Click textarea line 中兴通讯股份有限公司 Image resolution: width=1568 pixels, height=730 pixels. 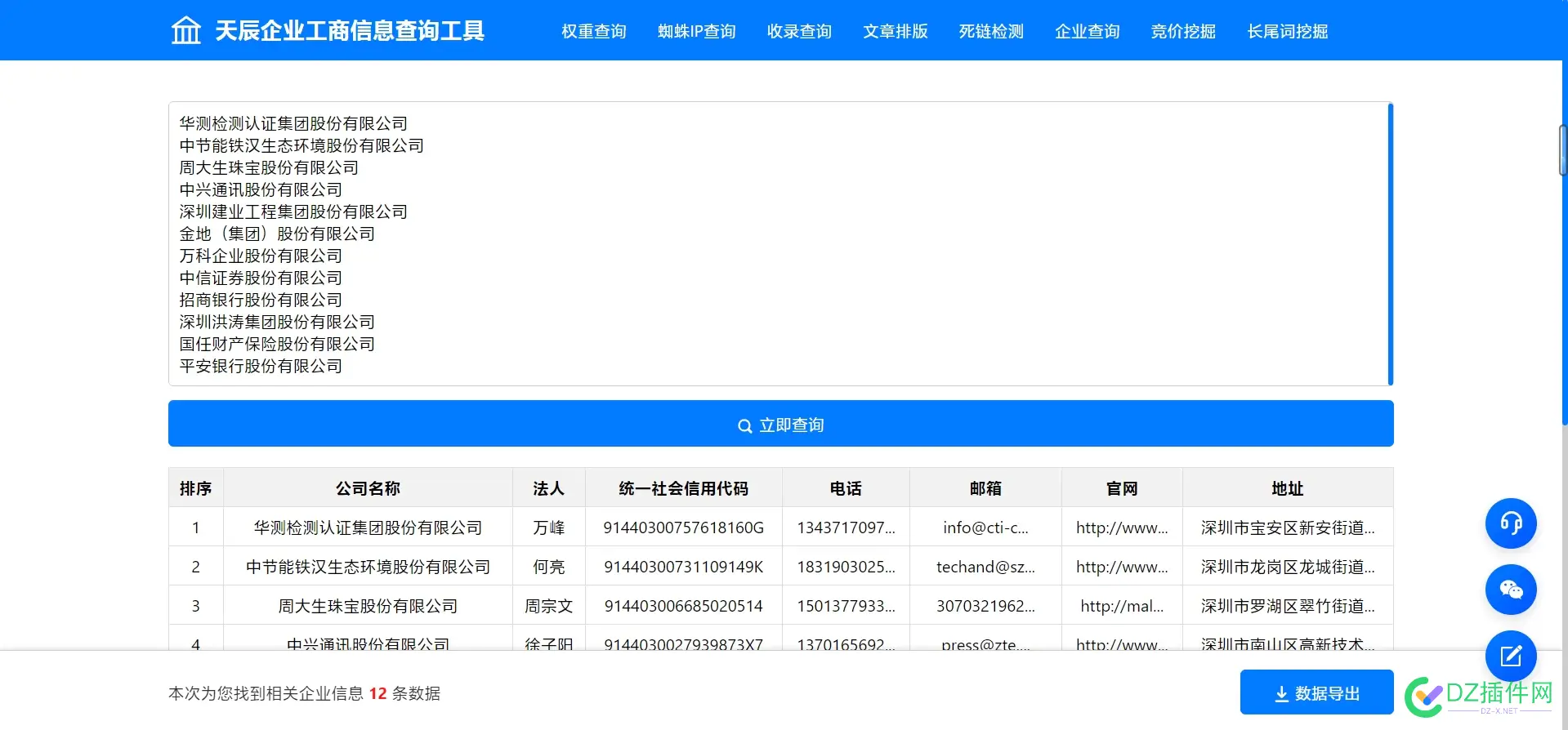click(261, 189)
